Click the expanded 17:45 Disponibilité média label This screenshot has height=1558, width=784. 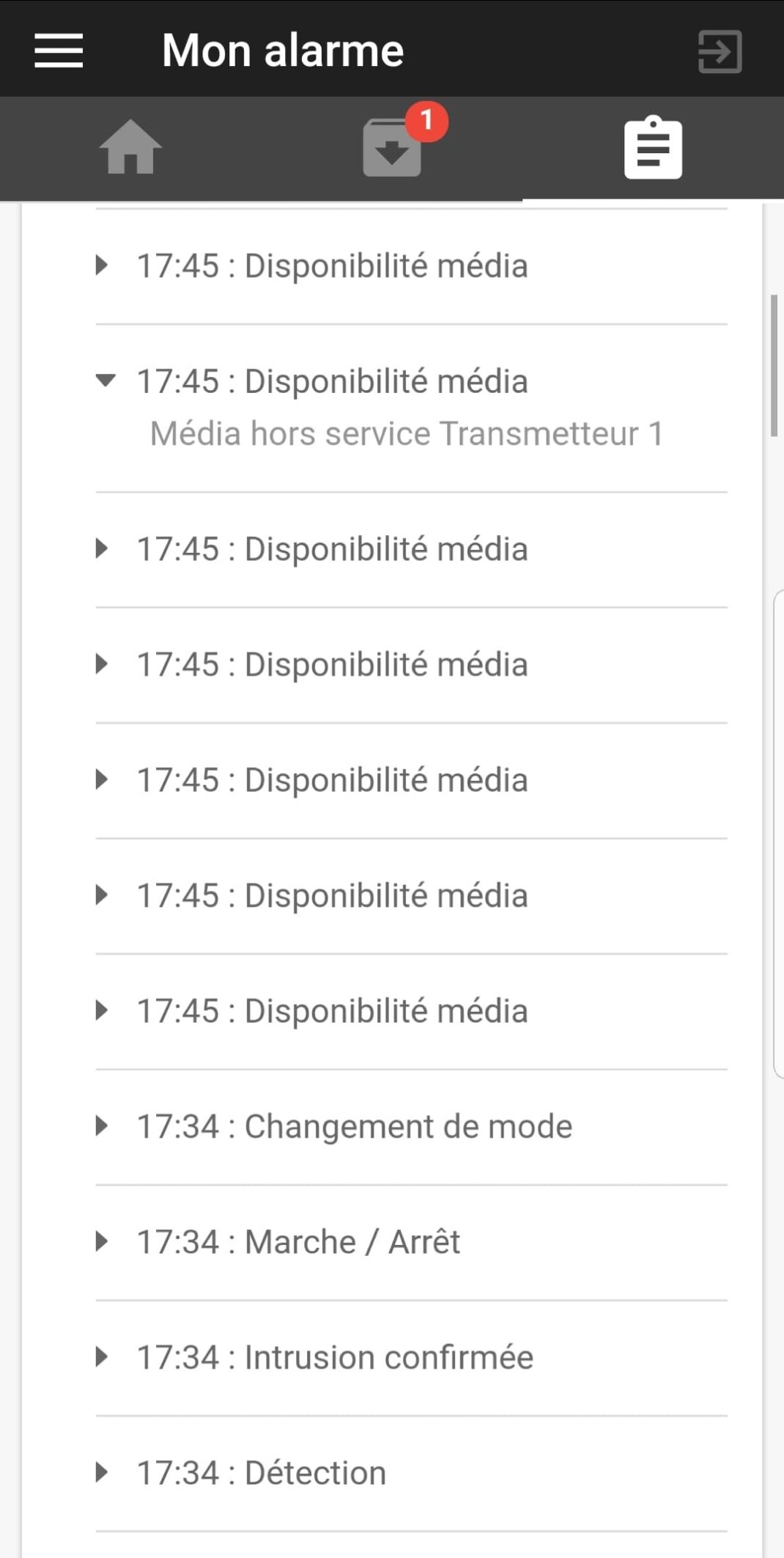click(x=332, y=381)
